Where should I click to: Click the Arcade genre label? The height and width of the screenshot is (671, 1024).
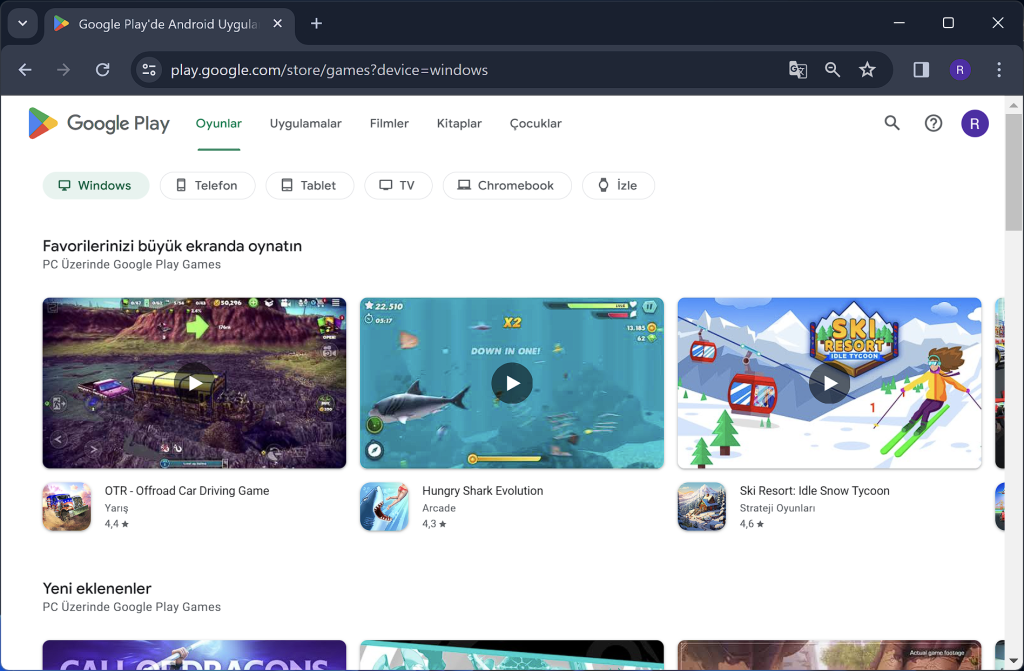tap(439, 508)
